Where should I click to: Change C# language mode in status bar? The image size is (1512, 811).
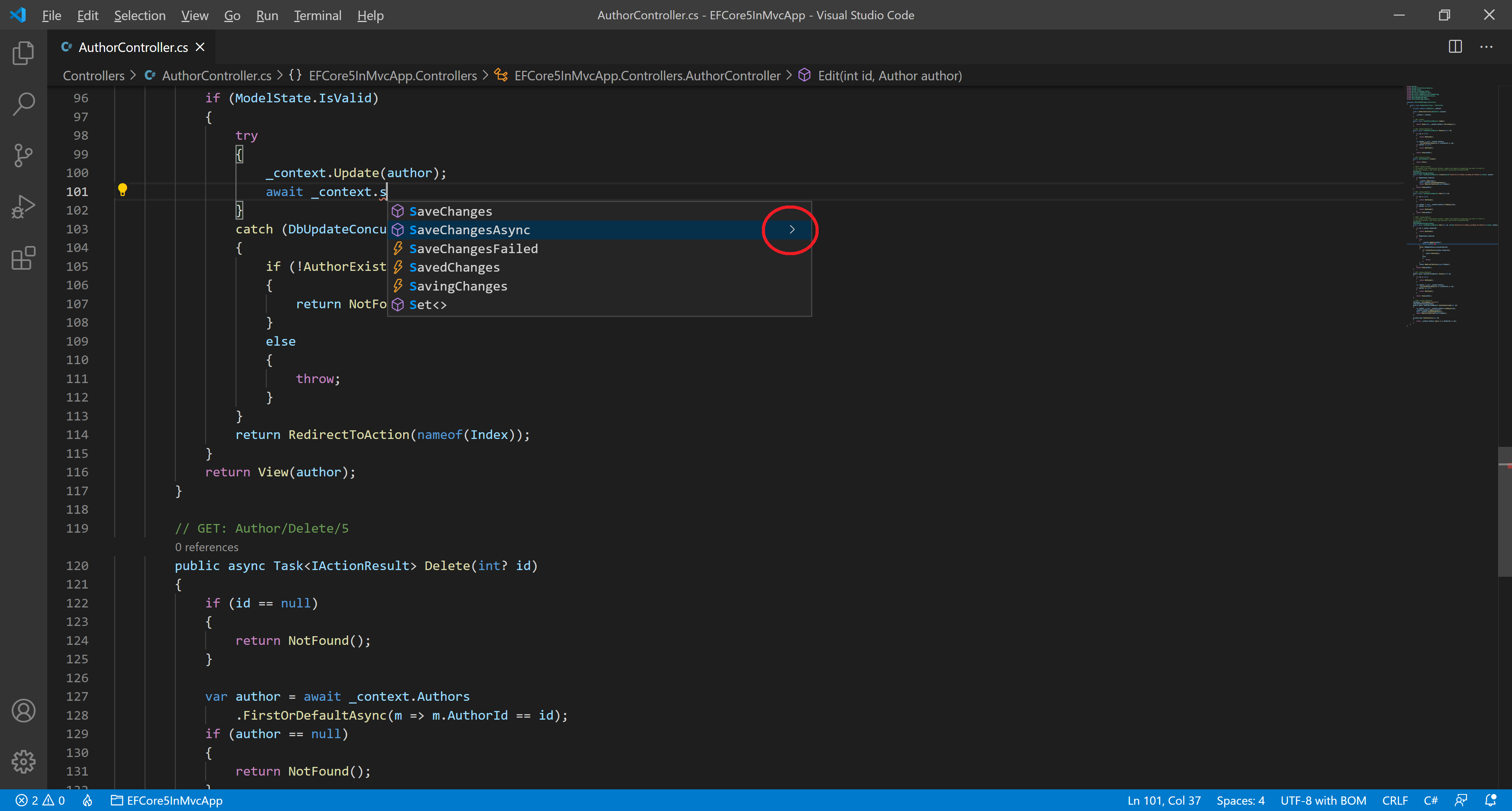click(x=1430, y=800)
